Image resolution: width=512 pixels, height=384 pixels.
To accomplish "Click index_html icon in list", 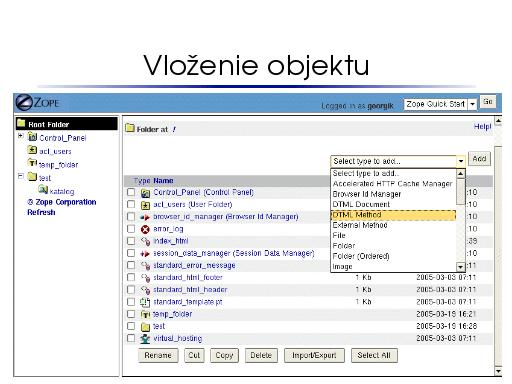I will (145, 241).
